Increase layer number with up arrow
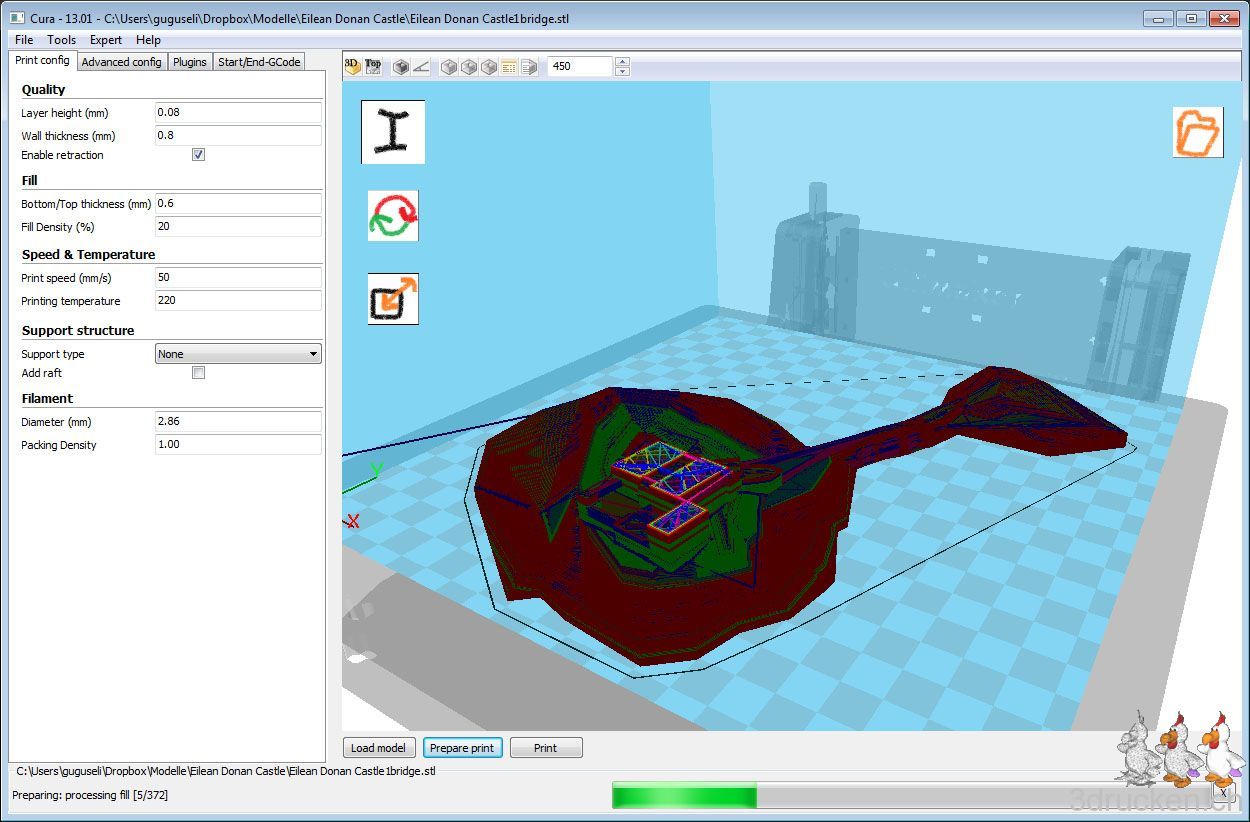 622,62
